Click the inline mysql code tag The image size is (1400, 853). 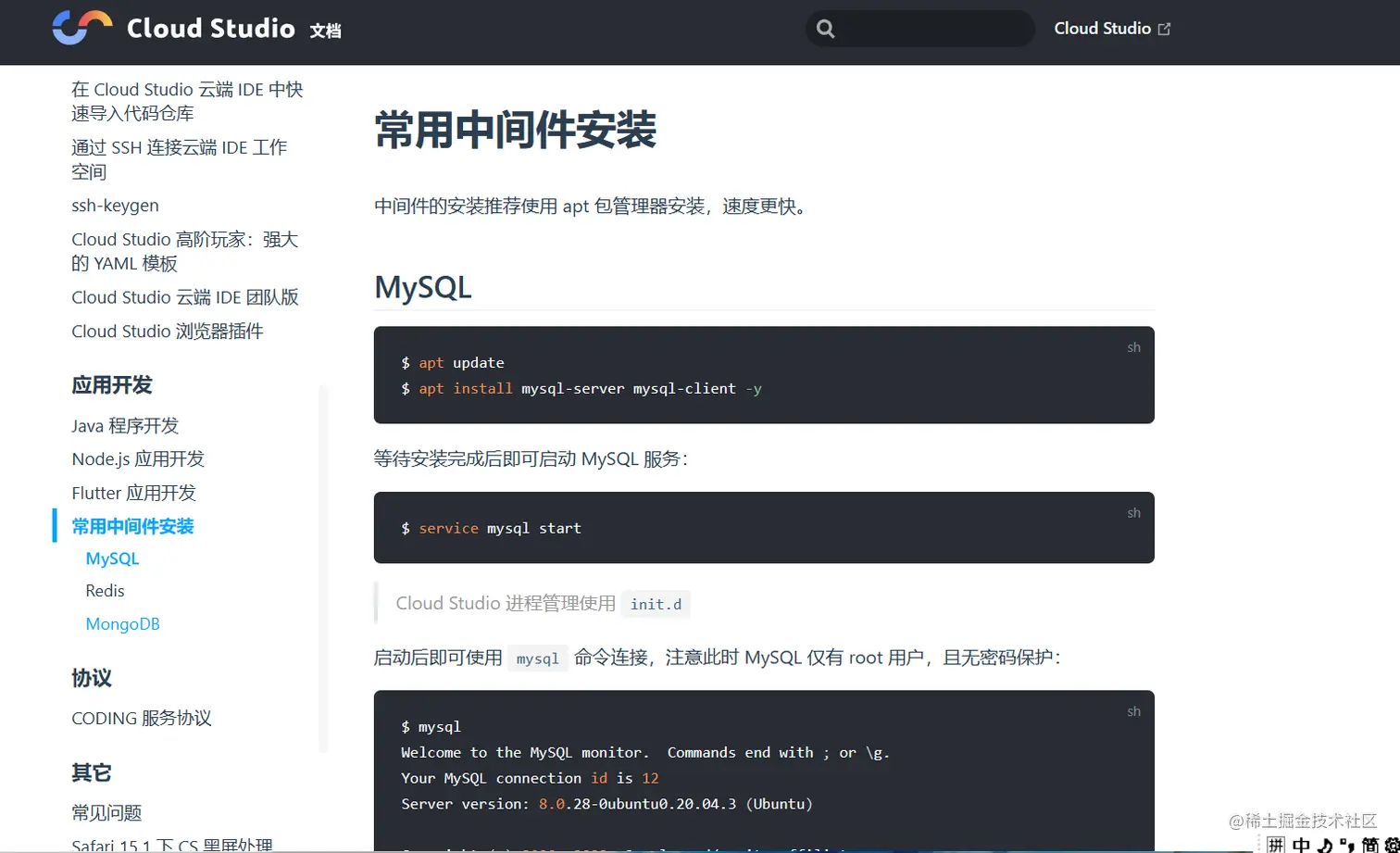point(537,659)
